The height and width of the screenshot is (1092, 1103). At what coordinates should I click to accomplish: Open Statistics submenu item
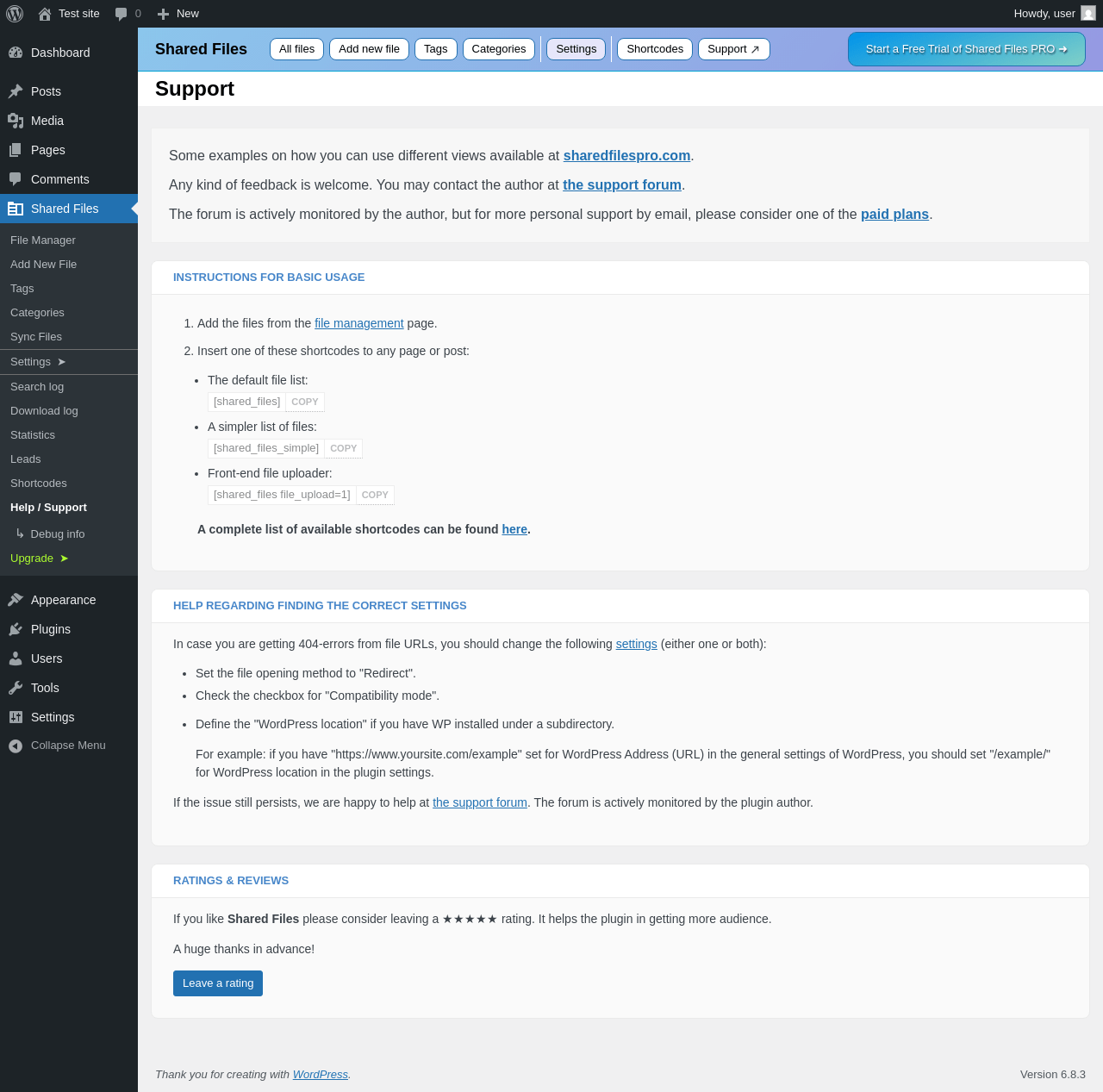point(69,434)
